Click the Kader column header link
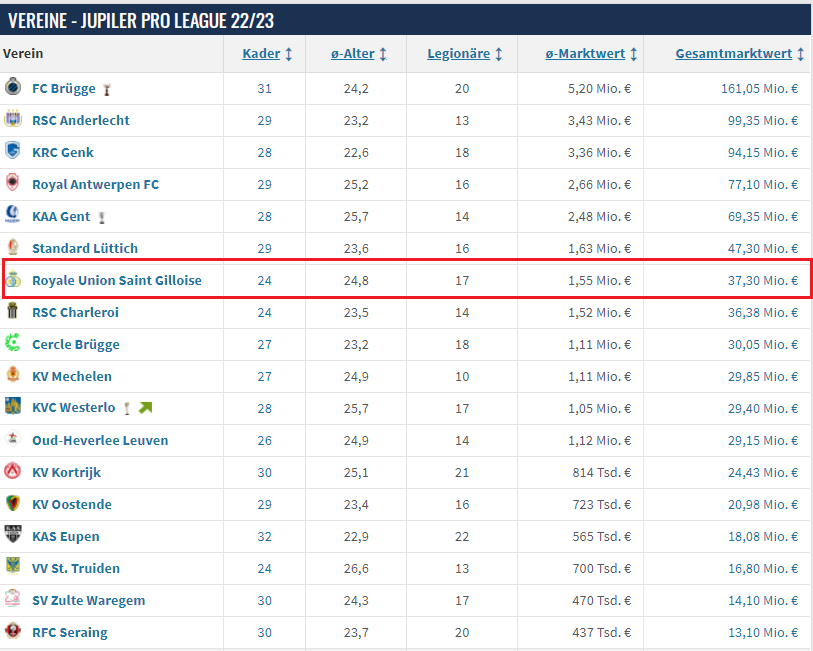The height and width of the screenshot is (651, 813). [x=261, y=54]
